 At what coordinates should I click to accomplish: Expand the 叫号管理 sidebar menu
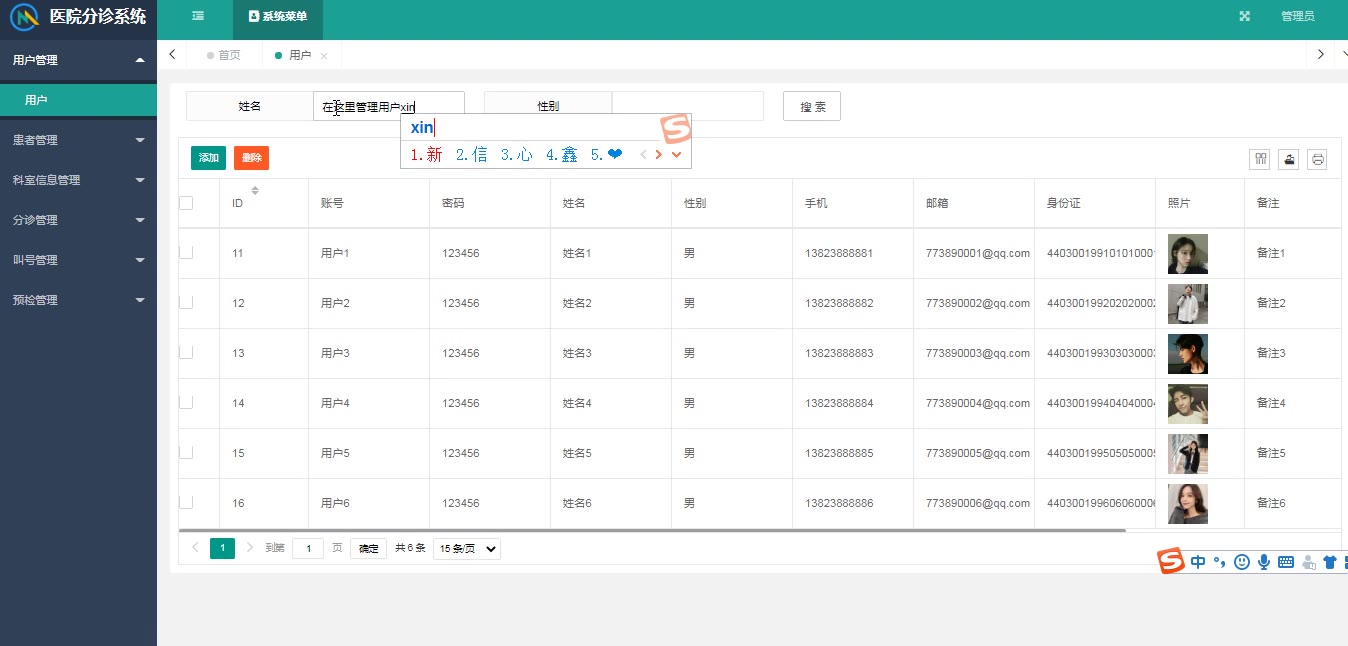78,260
